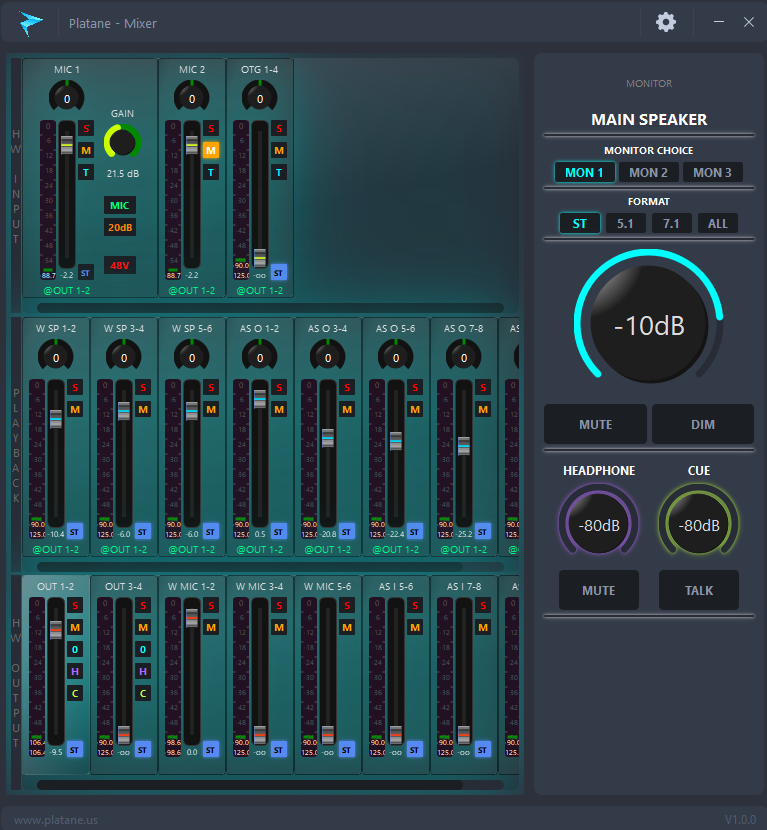Toggle headphone H on OUT 1-2
The height and width of the screenshot is (830, 767).
75,671
